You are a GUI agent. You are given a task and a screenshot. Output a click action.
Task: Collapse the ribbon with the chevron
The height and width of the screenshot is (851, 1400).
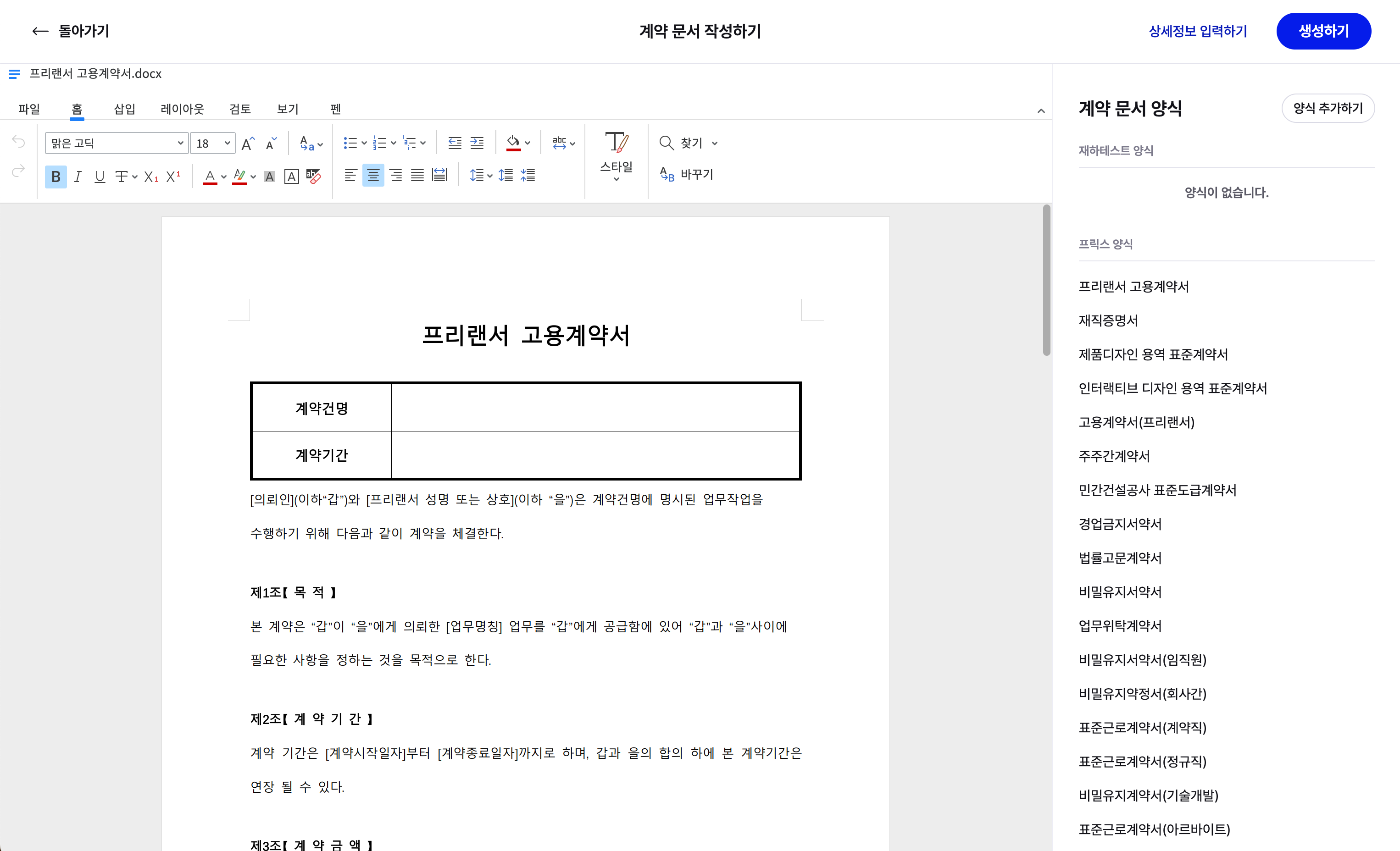(x=1040, y=111)
